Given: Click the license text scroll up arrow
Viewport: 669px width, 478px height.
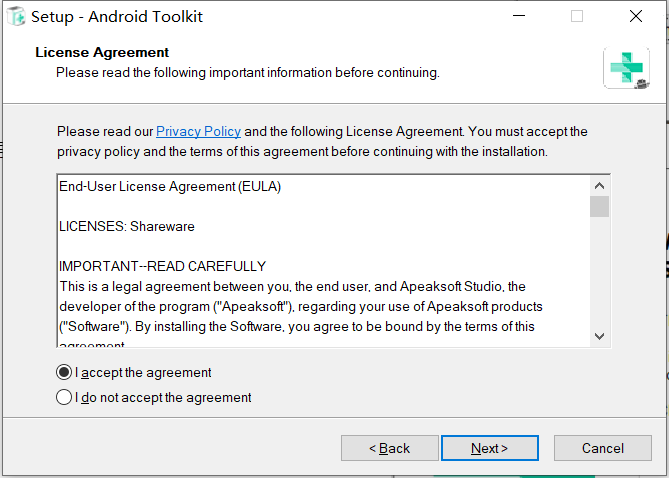Looking at the screenshot, I should (599, 186).
